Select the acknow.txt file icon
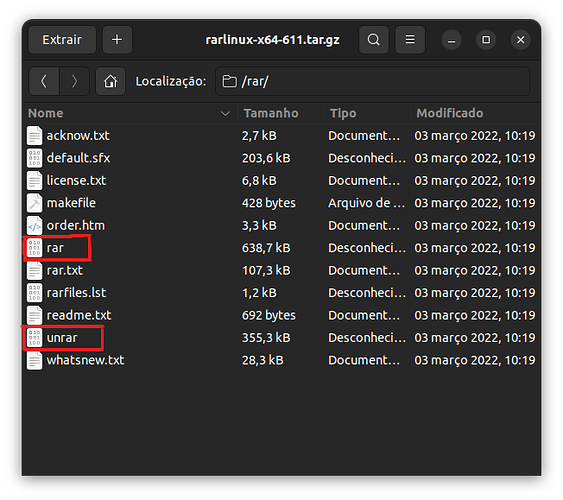 coord(34,136)
